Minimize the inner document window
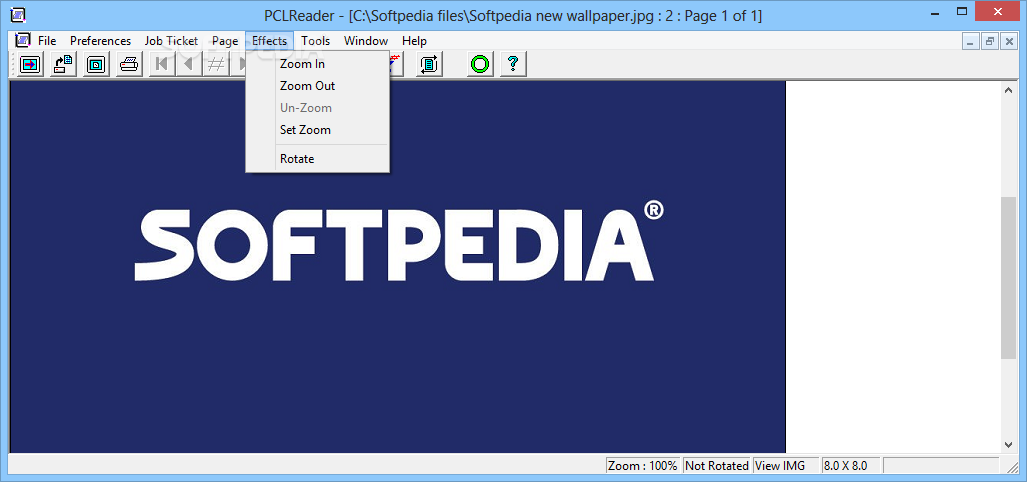The image size is (1027, 482). pyautogui.click(x=971, y=41)
